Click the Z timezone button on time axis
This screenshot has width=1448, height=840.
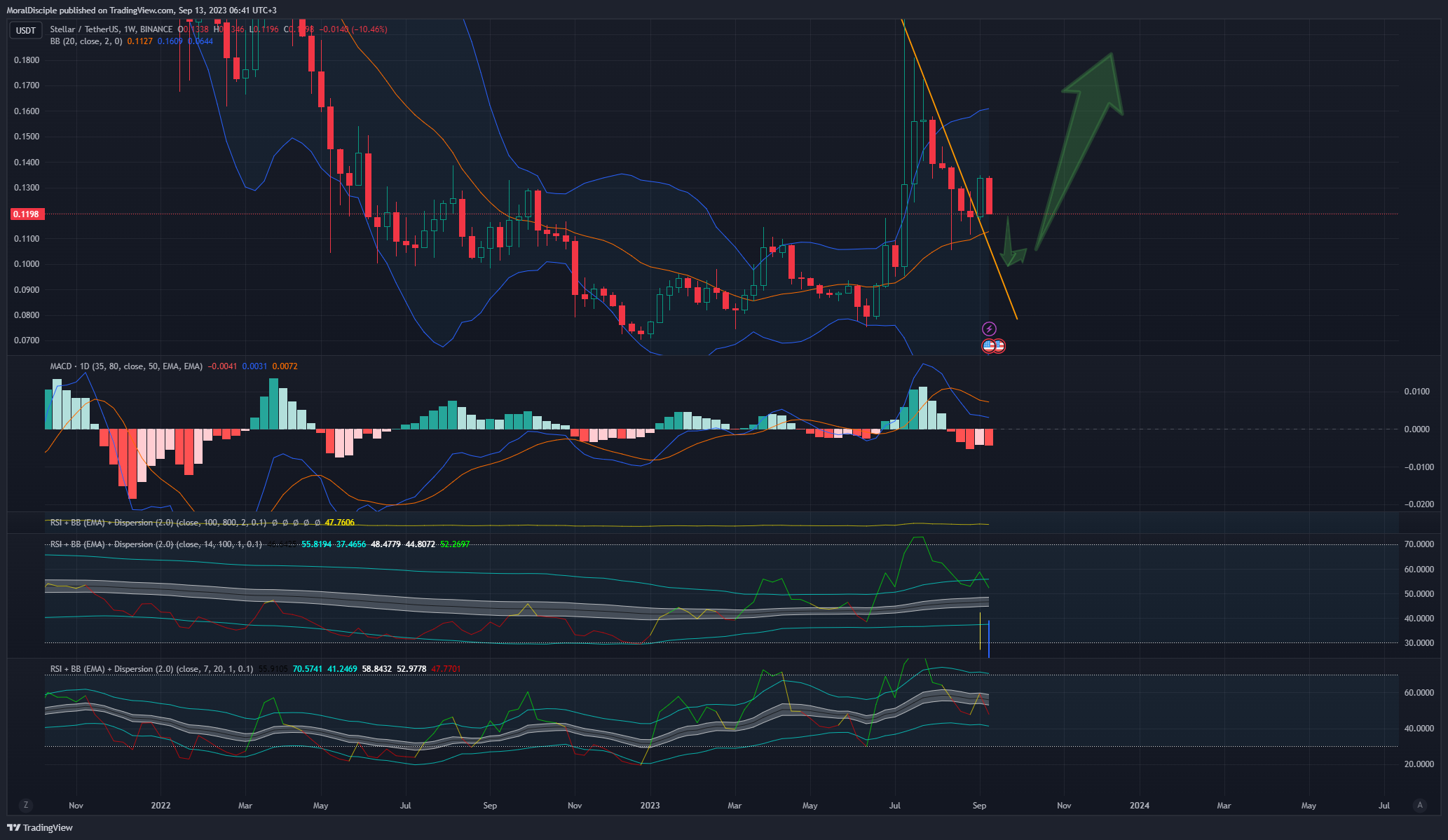point(26,805)
